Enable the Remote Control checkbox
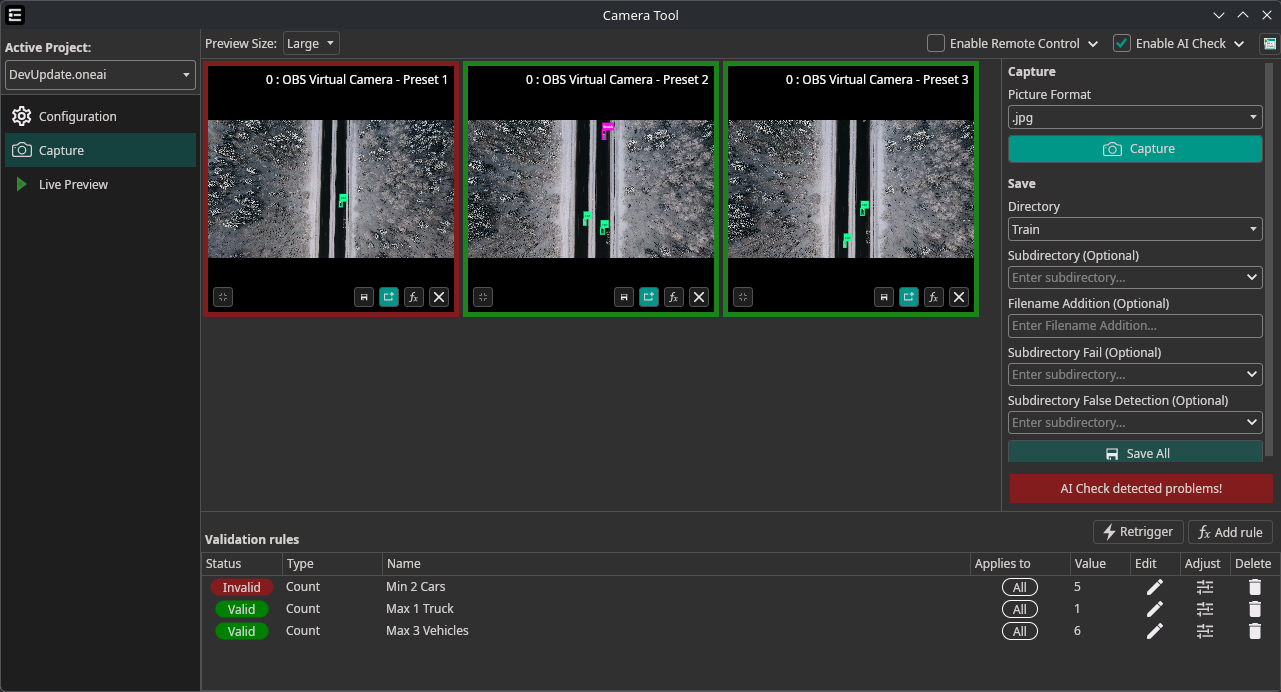Viewport: 1281px width, 692px height. coord(936,43)
